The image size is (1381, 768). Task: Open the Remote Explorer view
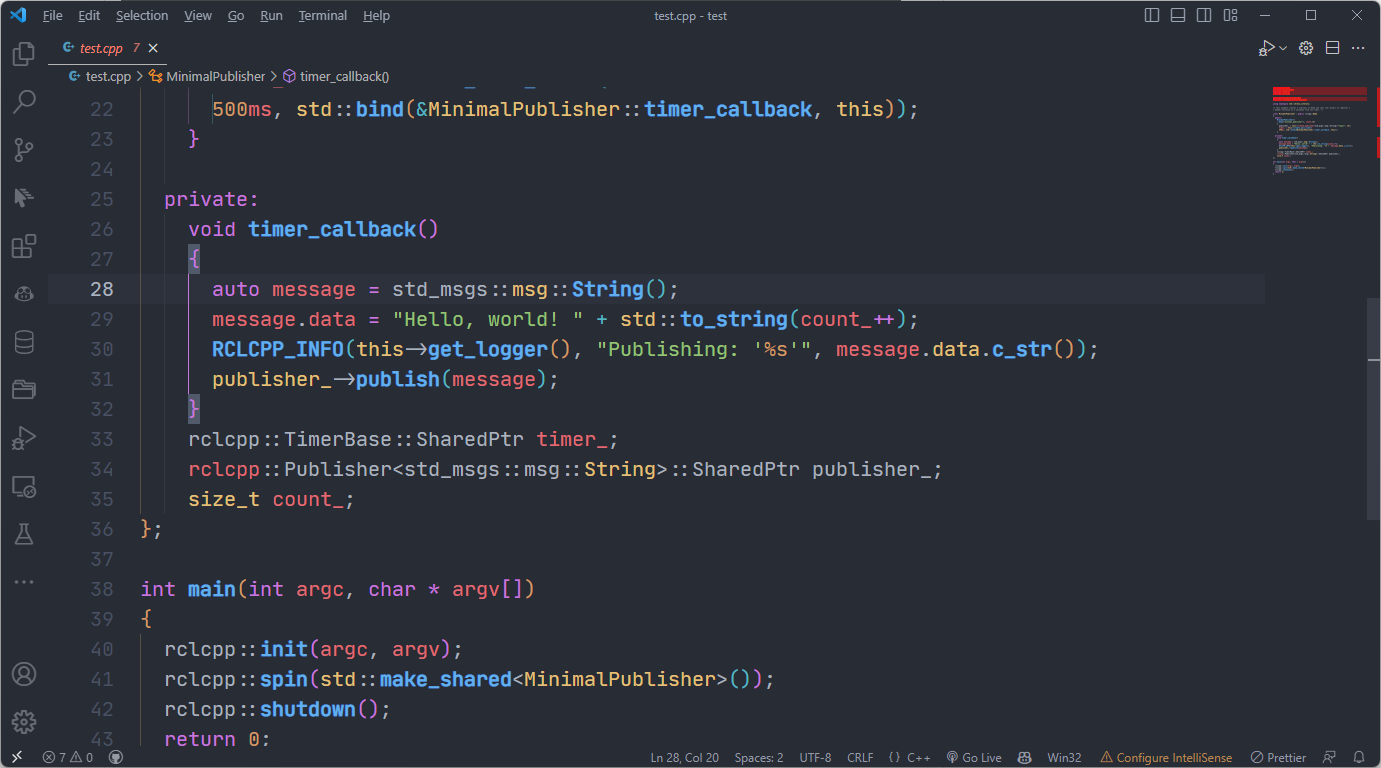point(24,486)
